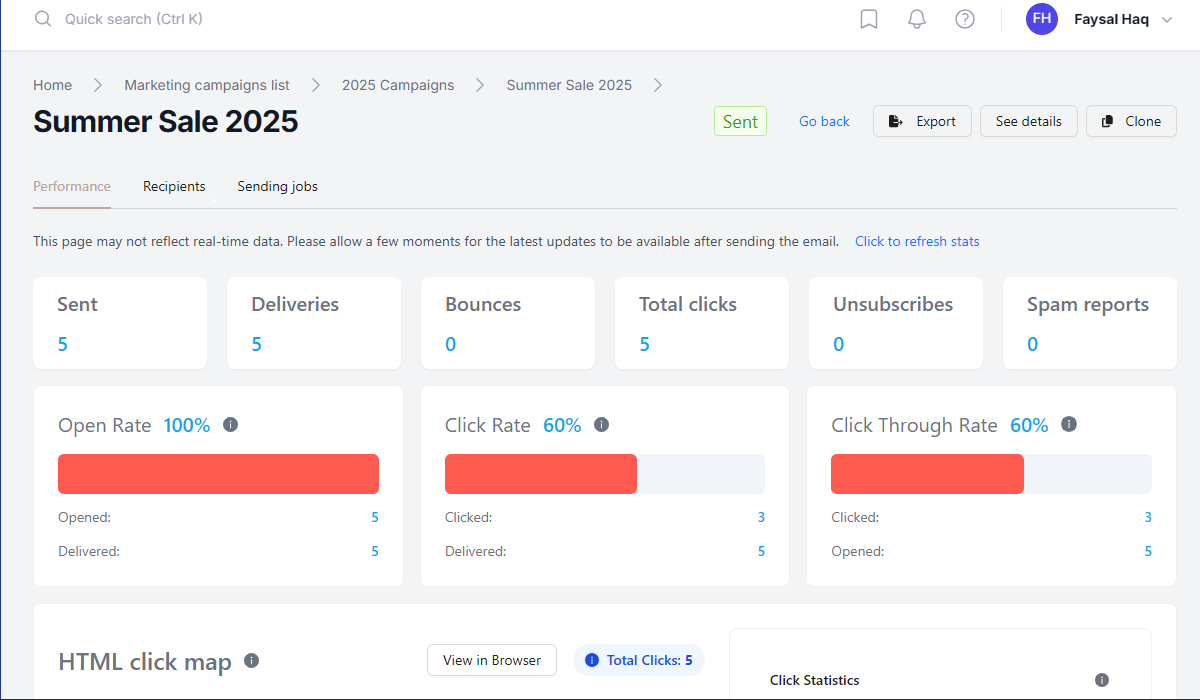Viewport: 1200px width, 700px height.
Task: Click the Export button
Action: 922,121
